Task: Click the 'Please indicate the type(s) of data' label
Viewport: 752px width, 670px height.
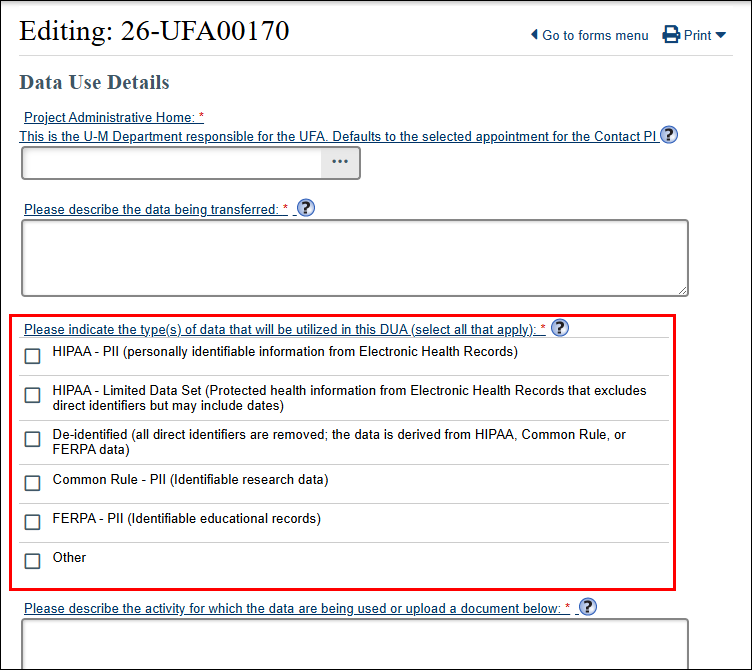Action: (285, 329)
